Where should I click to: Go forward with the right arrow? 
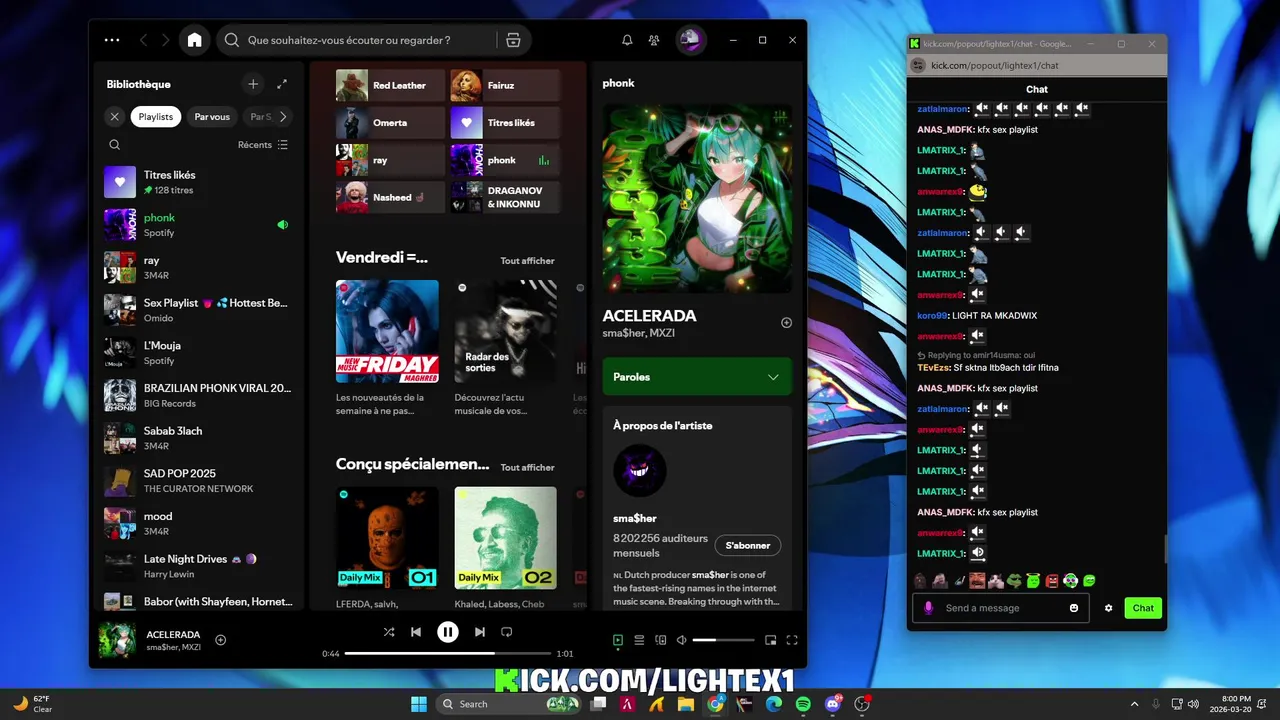pyautogui.click(x=166, y=40)
